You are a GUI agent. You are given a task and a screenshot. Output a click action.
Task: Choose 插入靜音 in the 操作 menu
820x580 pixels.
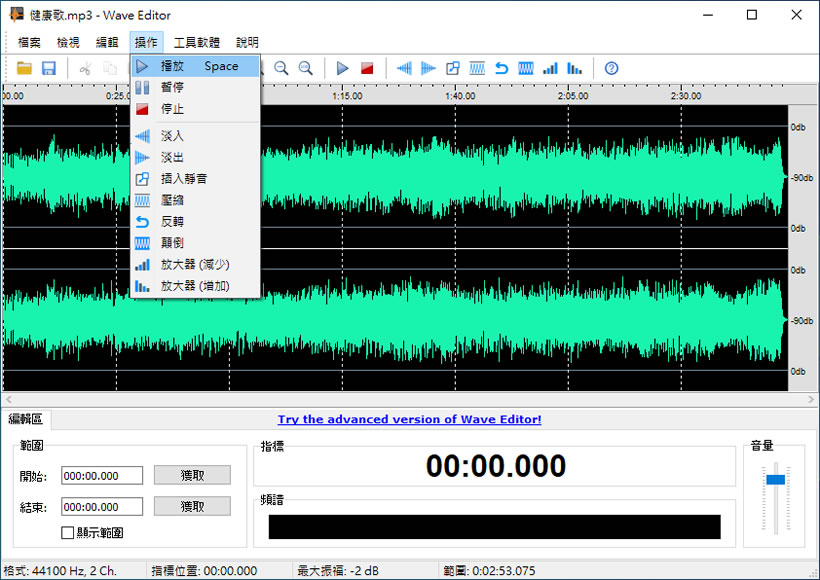[x=183, y=178]
